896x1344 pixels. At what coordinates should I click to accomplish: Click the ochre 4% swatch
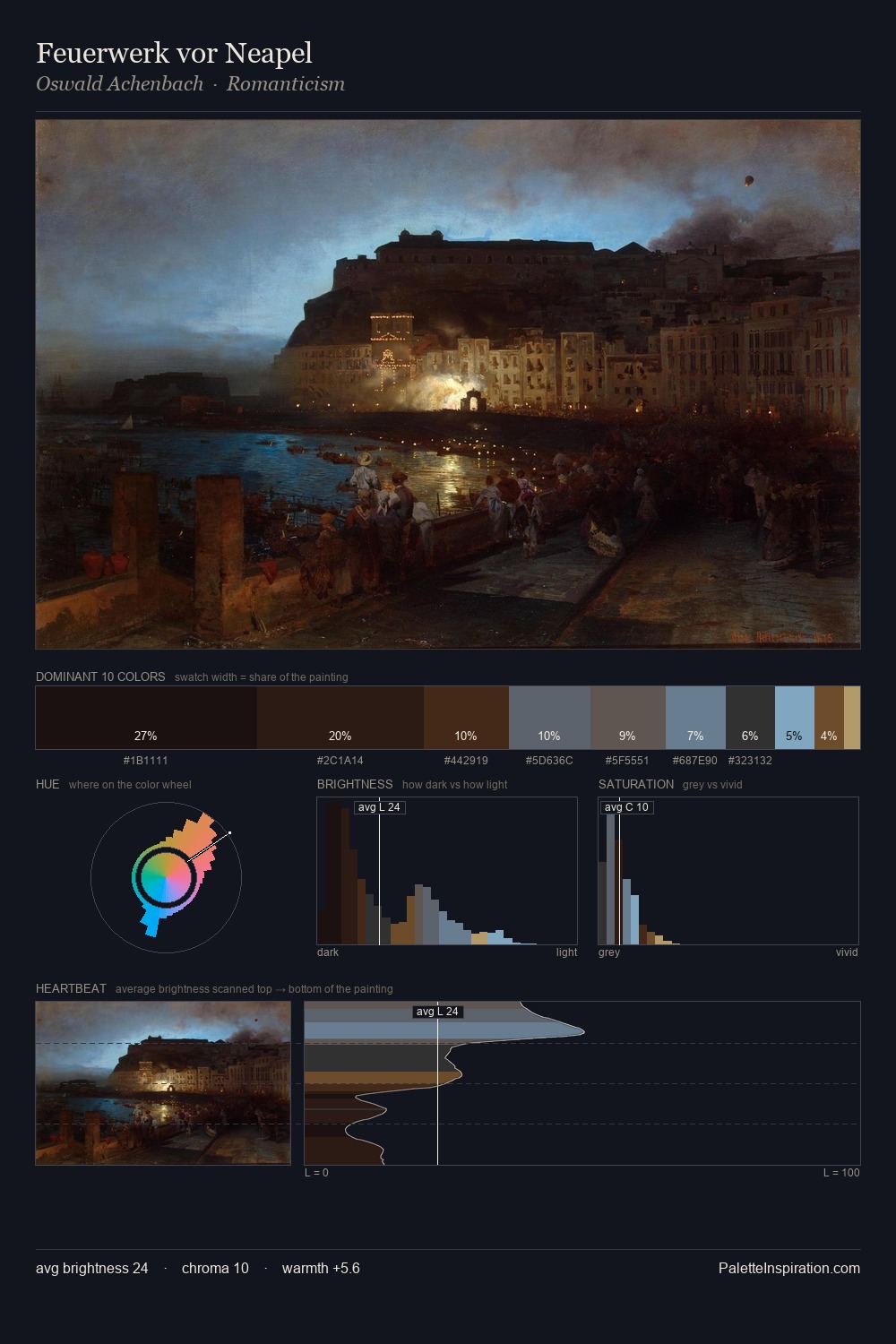[829, 718]
